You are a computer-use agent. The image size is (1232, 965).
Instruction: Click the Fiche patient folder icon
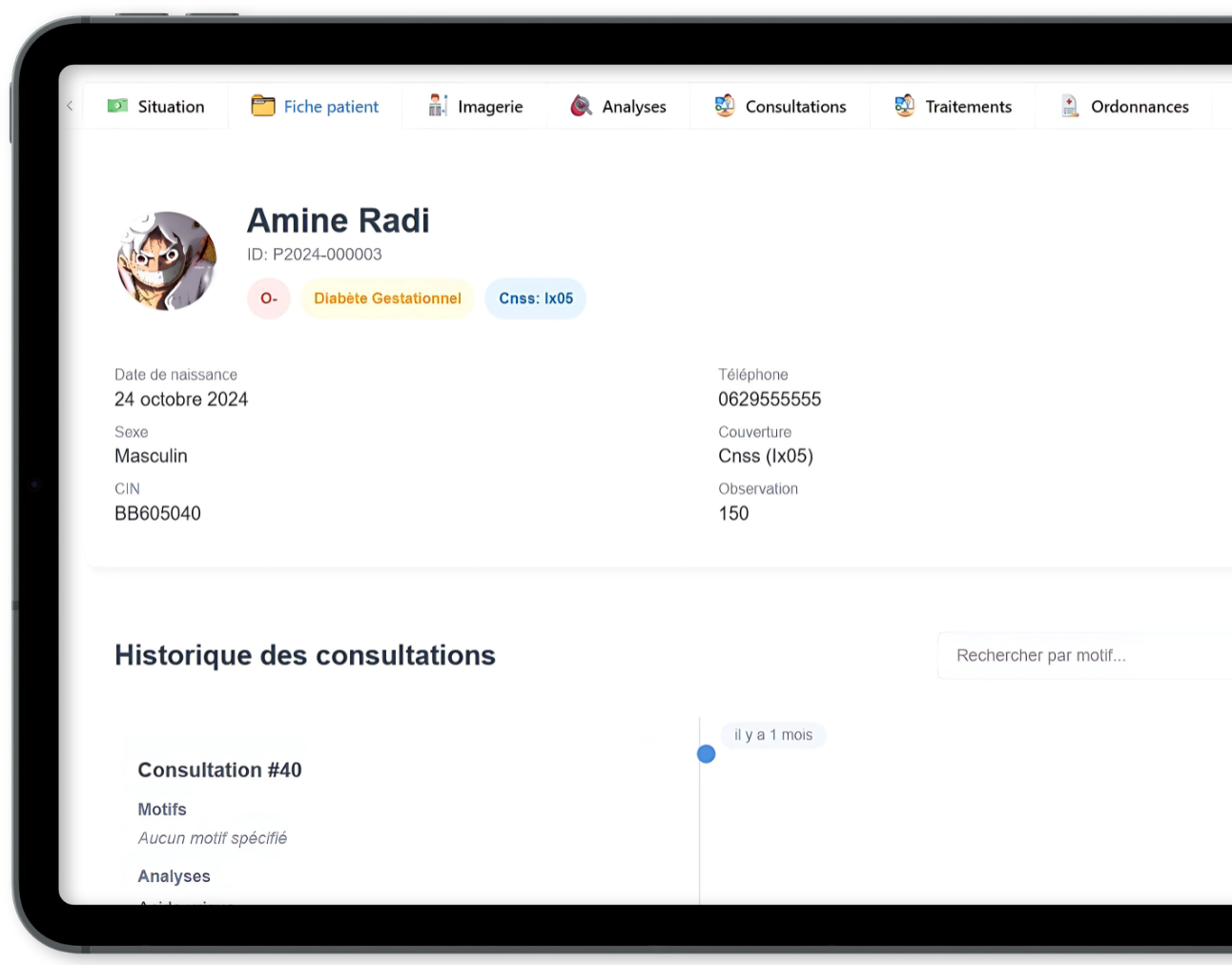click(x=263, y=106)
